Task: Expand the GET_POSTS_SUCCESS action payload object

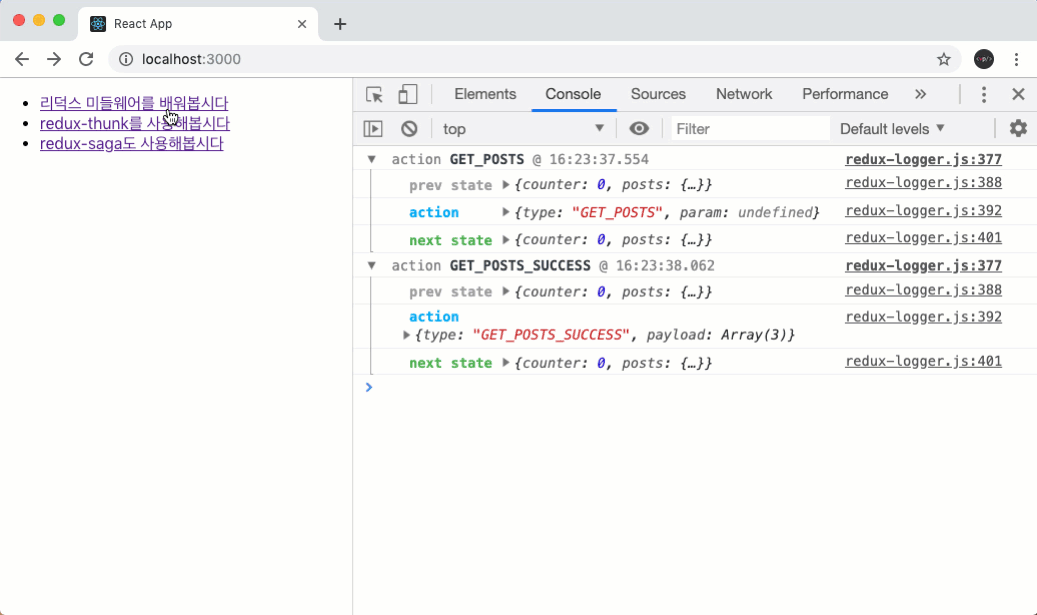Action: point(406,335)
